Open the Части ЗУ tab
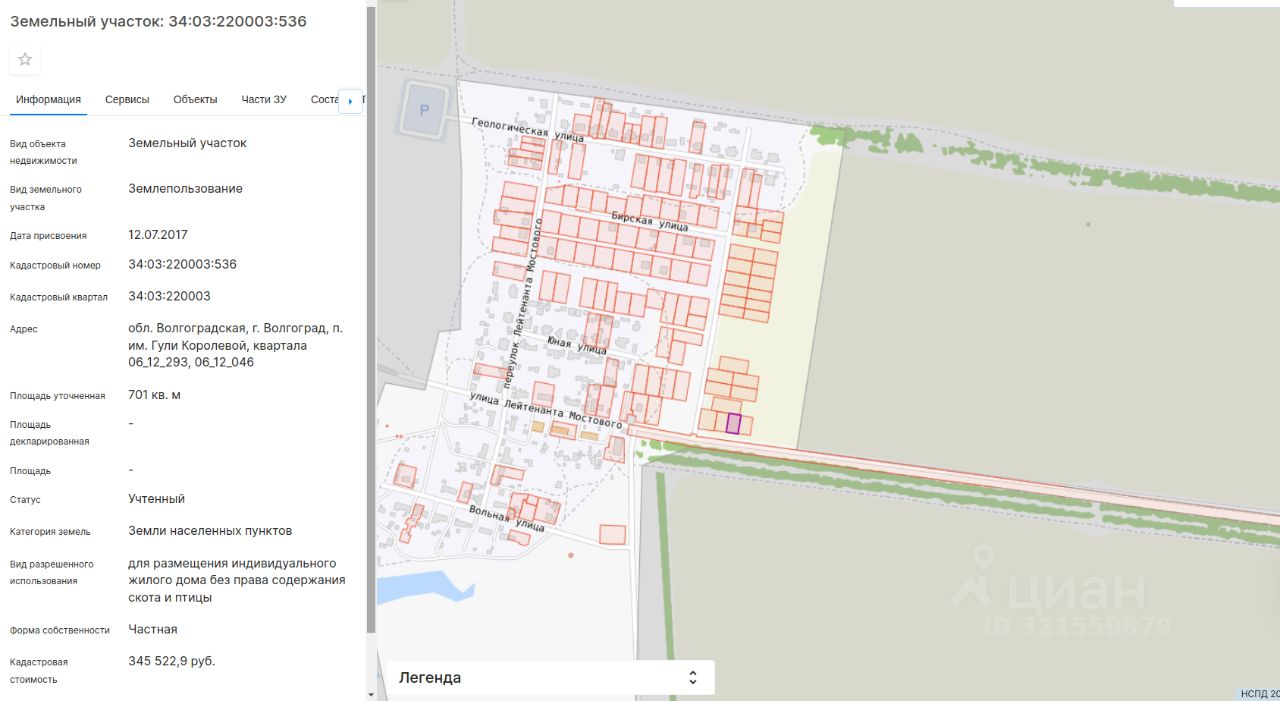1280x701 pixels. tap(264, 99)
